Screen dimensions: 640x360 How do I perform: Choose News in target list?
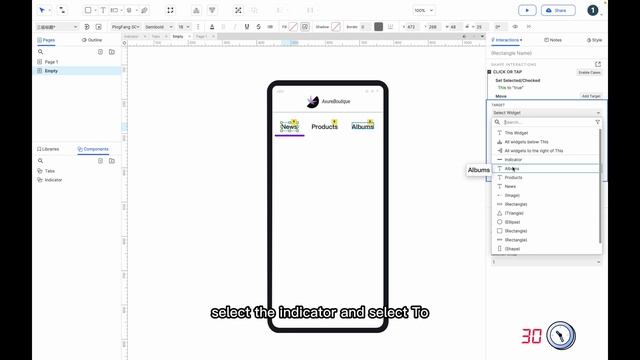point(546,187)
